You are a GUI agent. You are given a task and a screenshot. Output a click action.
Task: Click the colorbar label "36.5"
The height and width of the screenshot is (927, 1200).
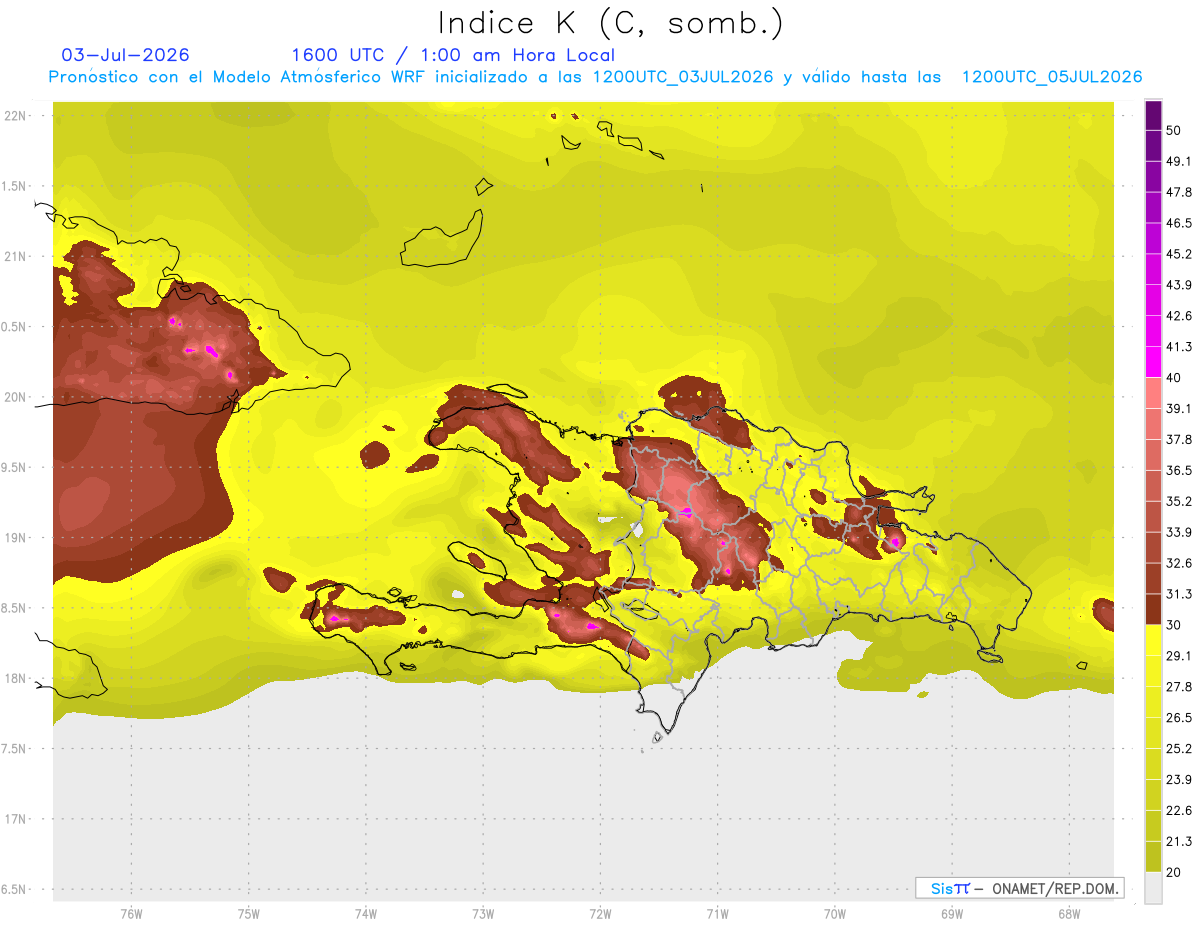tap(1179, 470)
